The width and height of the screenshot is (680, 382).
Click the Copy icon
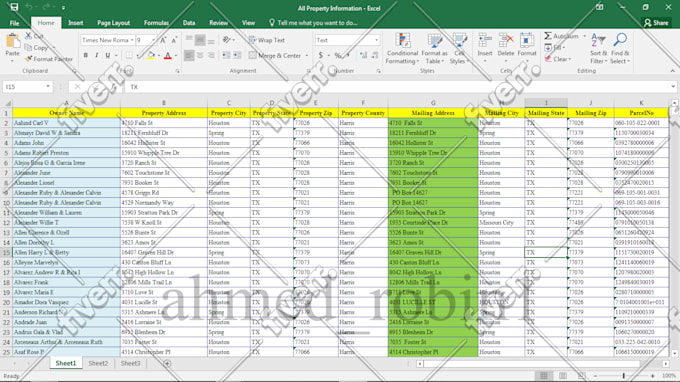(28, 47)
